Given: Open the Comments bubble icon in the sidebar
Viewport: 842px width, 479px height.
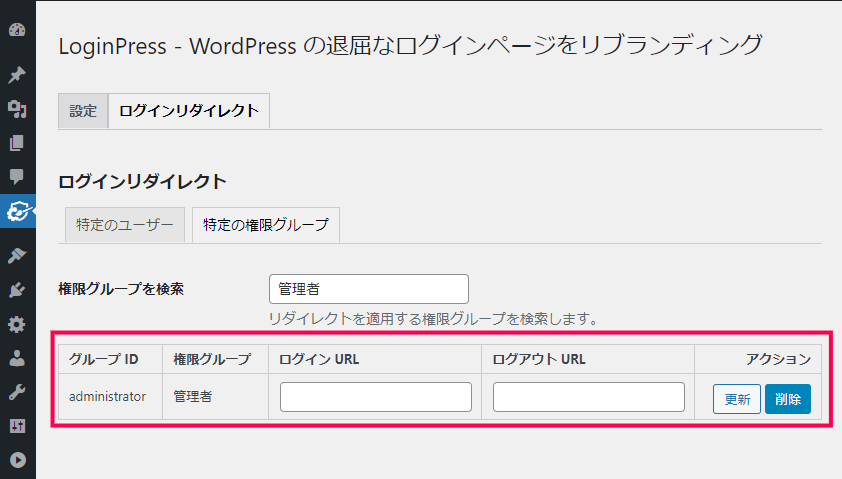Looking at the screenshot, I should click(x=17, y=176).
